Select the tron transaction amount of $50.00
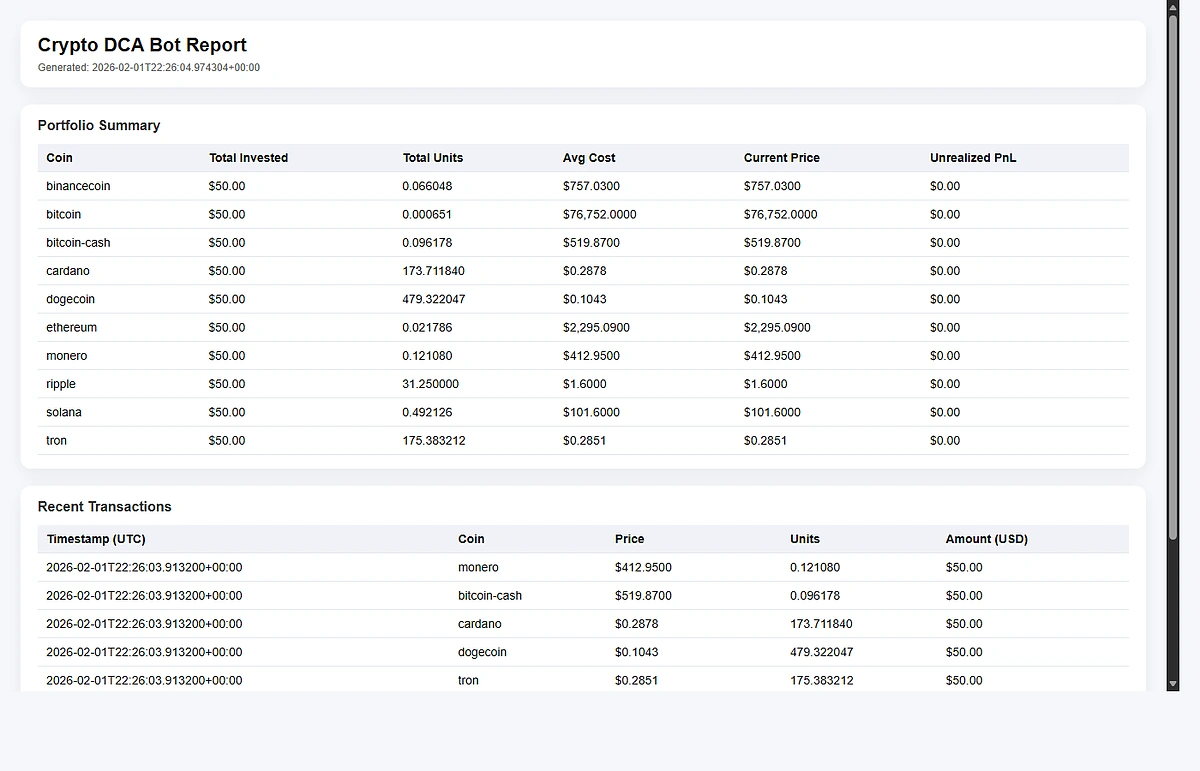Screen dimensions: 1200x771 (964, 680)
